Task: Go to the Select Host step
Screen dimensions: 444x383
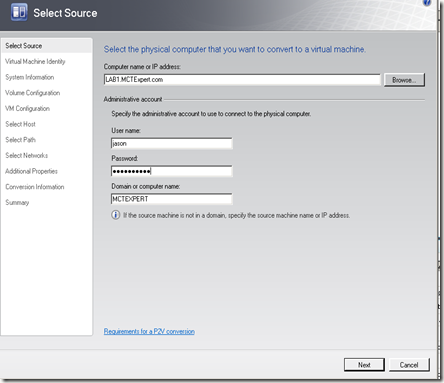Action: click(x=20, y=124)
